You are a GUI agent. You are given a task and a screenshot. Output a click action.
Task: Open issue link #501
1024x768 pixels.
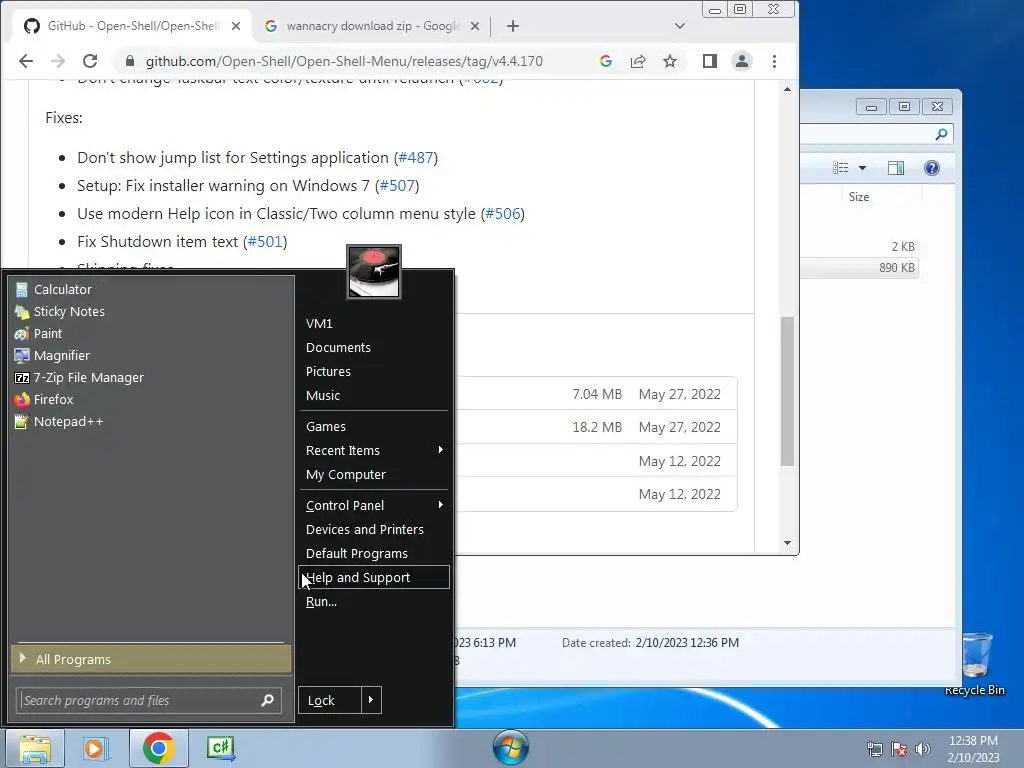(265, 242)
